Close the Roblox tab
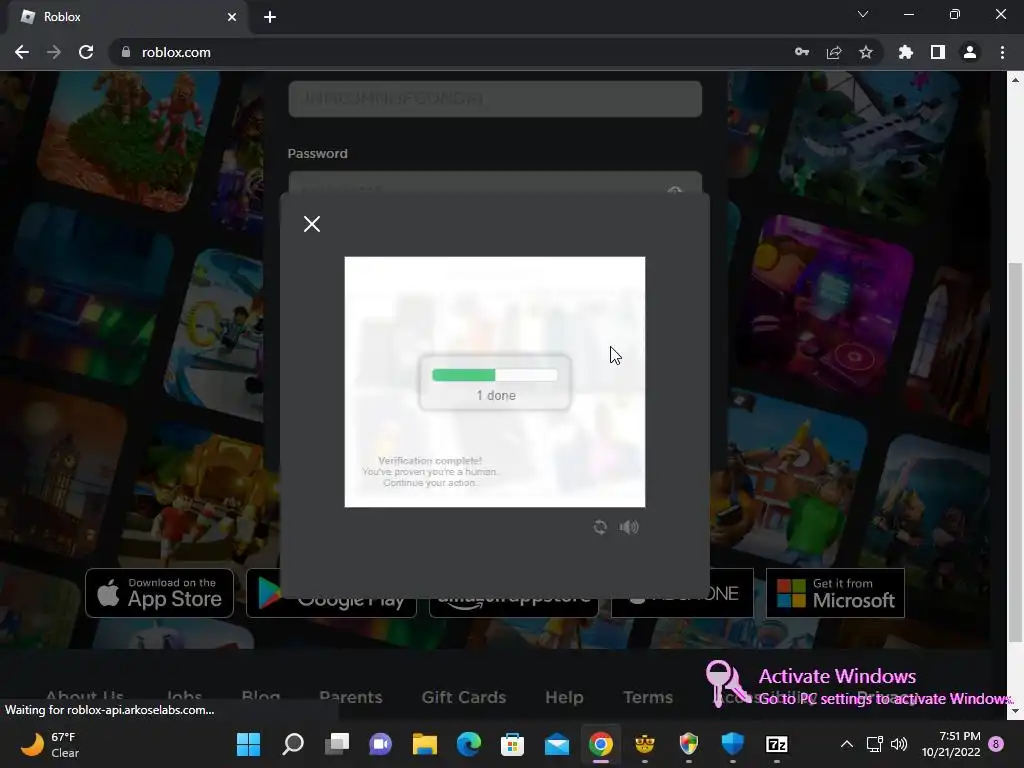 coord(232,17)
